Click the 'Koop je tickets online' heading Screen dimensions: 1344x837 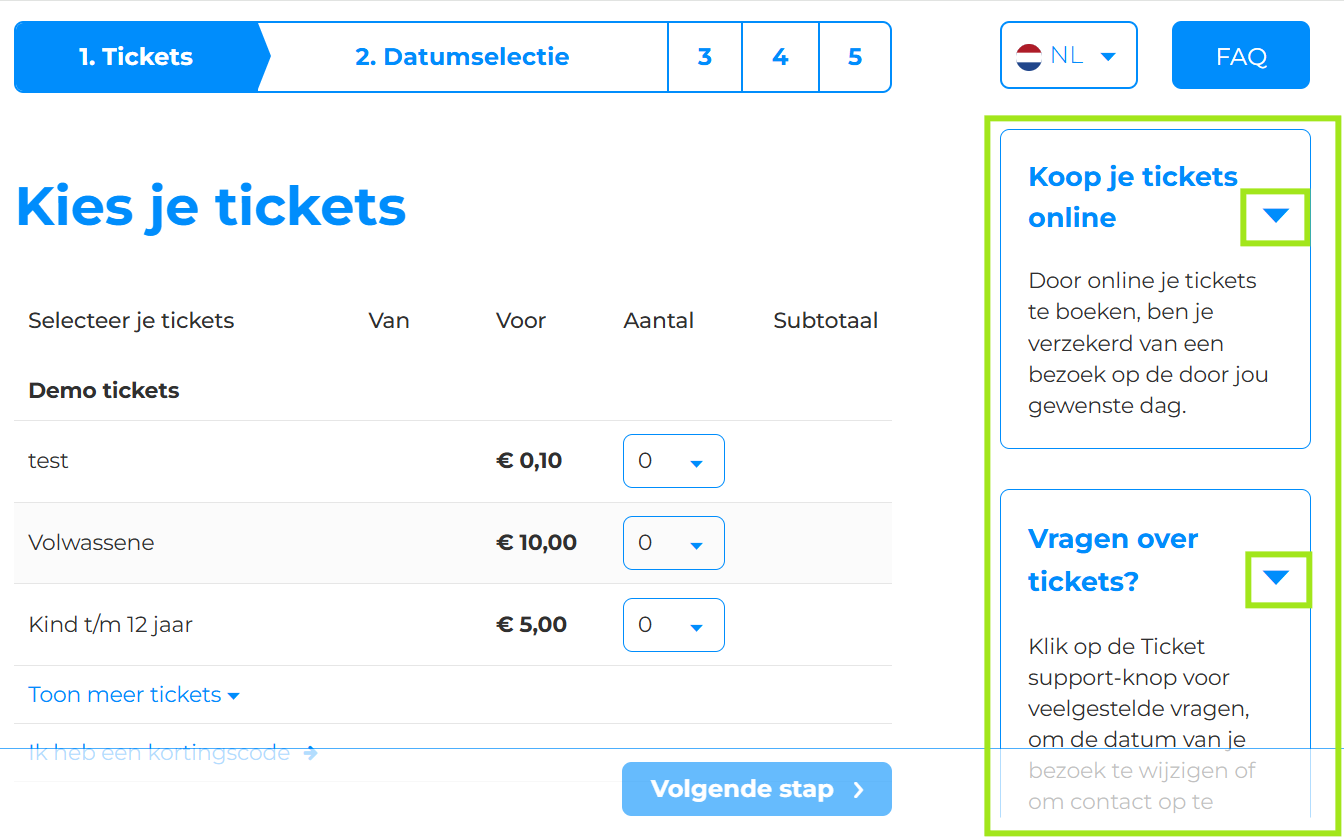click(x=1132, y=197)
